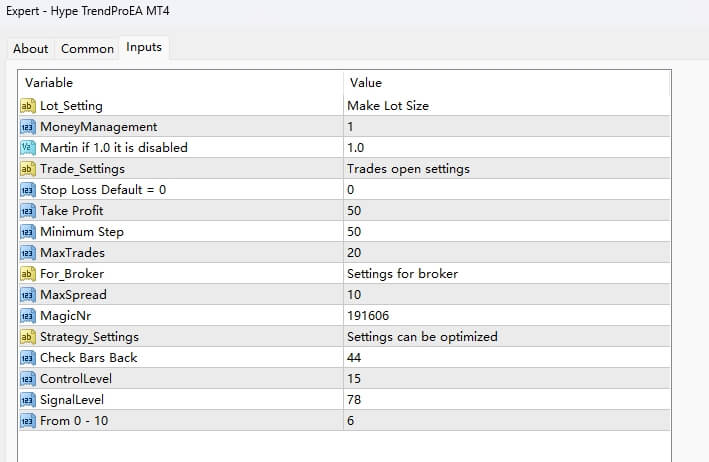Click the MagicNr integer type icon
The height and width of the screenshot is (462, 709).
point(27,315)
